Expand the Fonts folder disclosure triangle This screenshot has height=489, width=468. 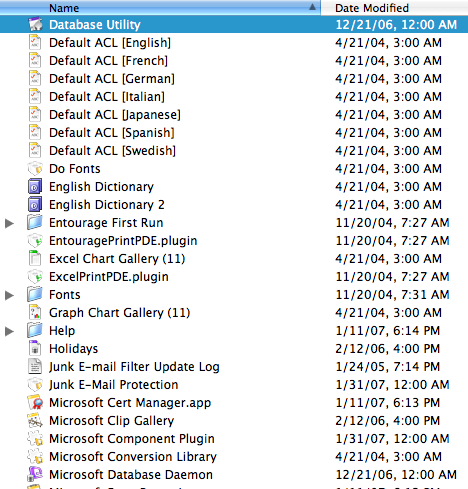coord(9,295)
